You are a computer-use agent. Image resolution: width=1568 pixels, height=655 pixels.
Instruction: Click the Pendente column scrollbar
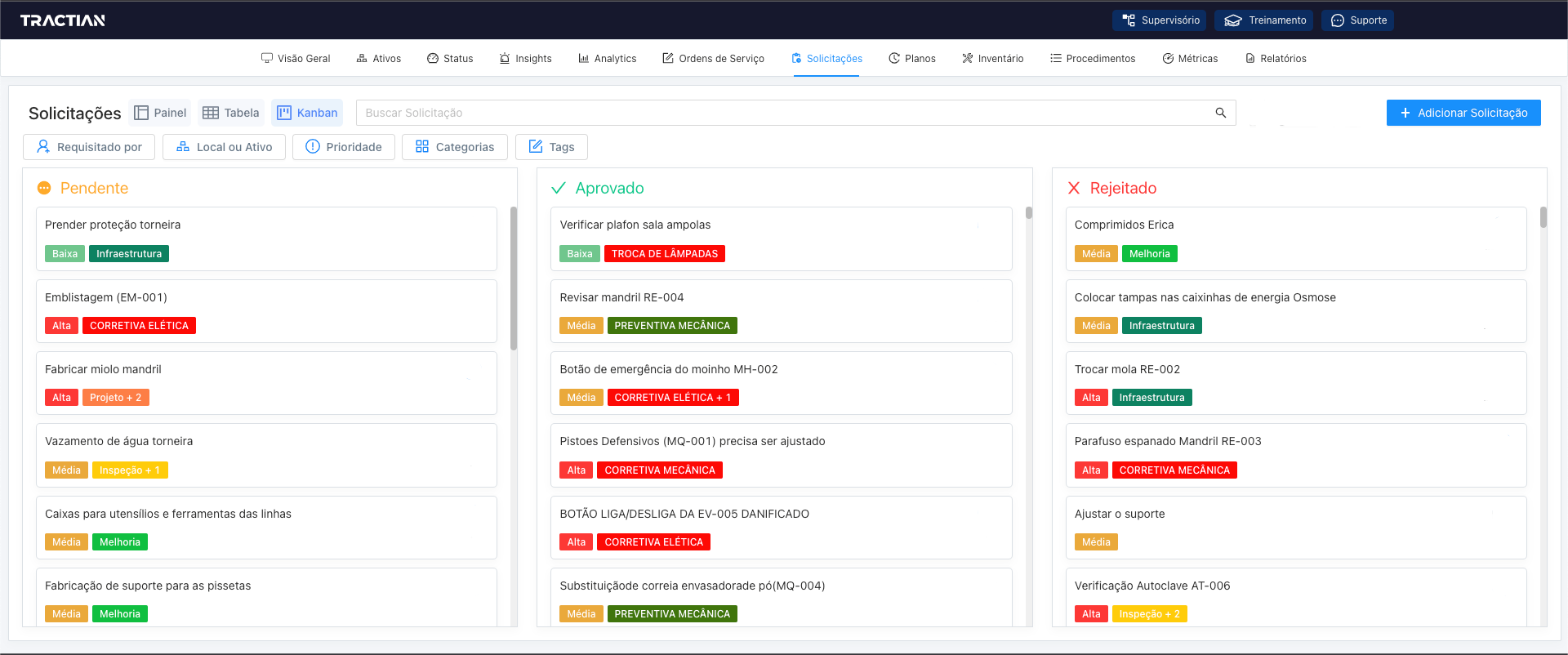[x=514, y=278]
